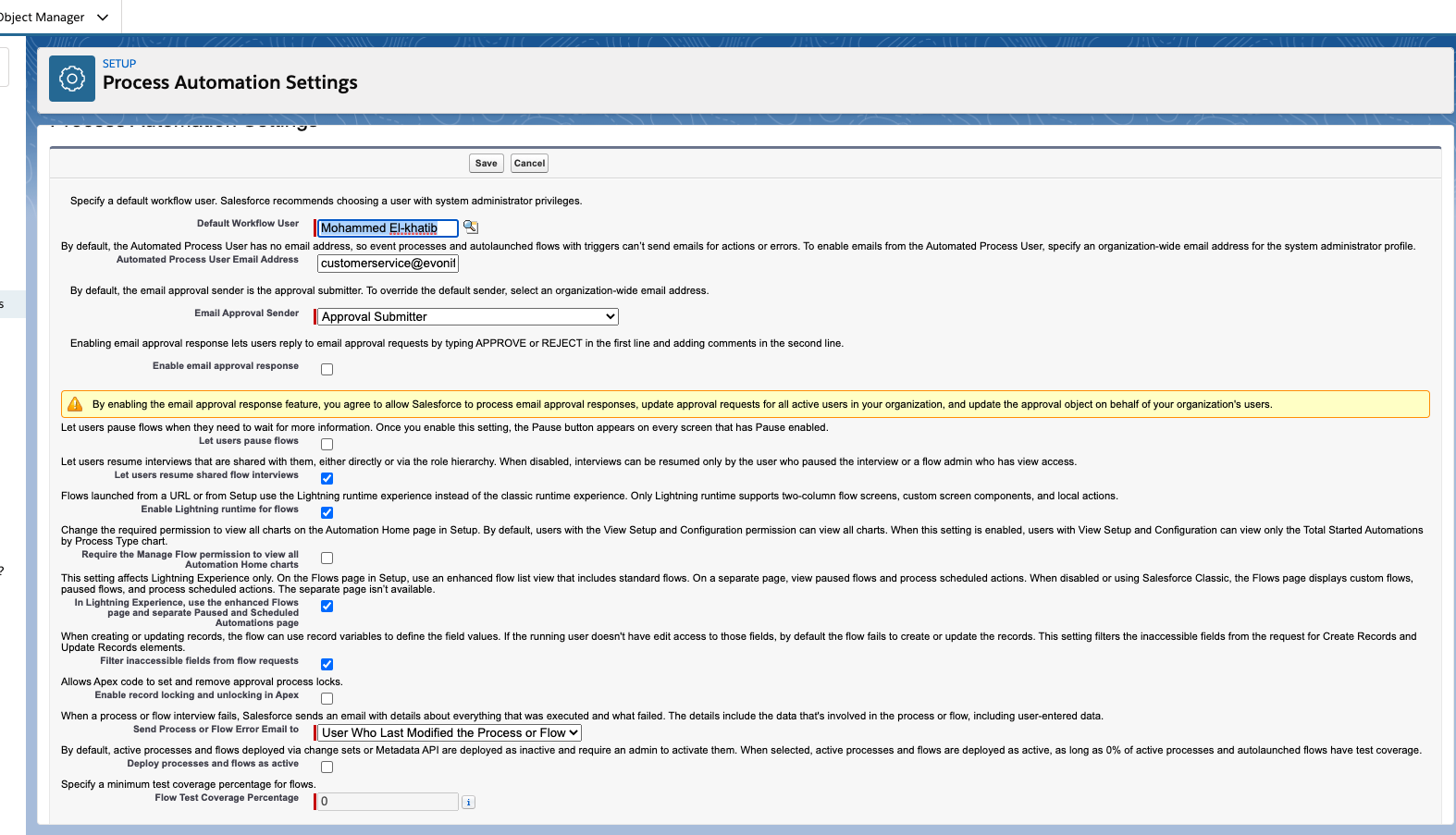1456x835 pixels.
Task: Click the Automated Process User Email Address field
Action: pyautogui.click(x=388, y=264)
